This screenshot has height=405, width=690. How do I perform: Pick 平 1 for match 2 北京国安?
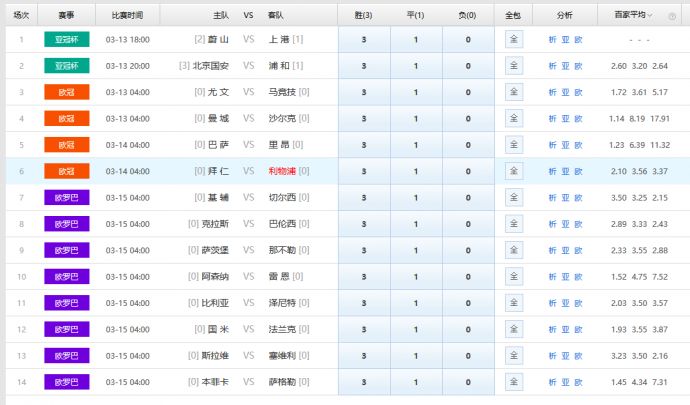pyautogui.click(x=416, y=66)
